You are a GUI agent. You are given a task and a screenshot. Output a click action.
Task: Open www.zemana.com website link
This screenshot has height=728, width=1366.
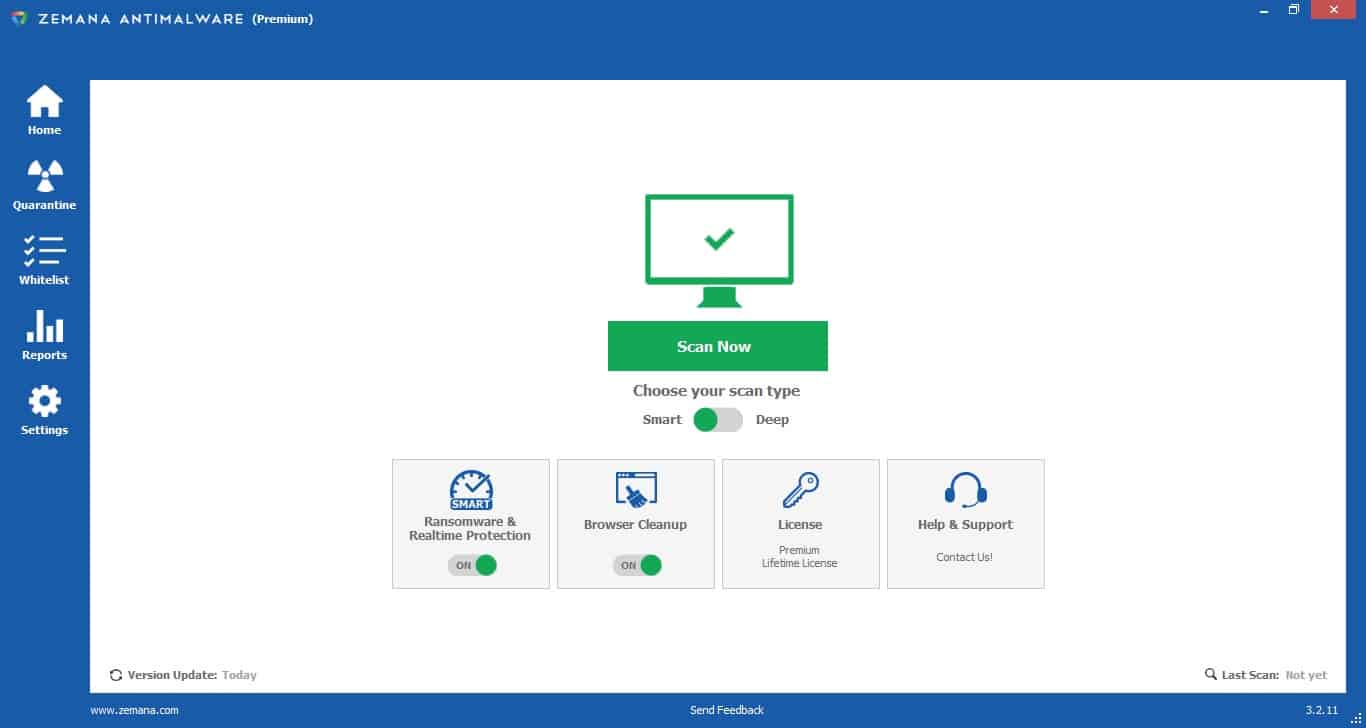coord(134,710)
